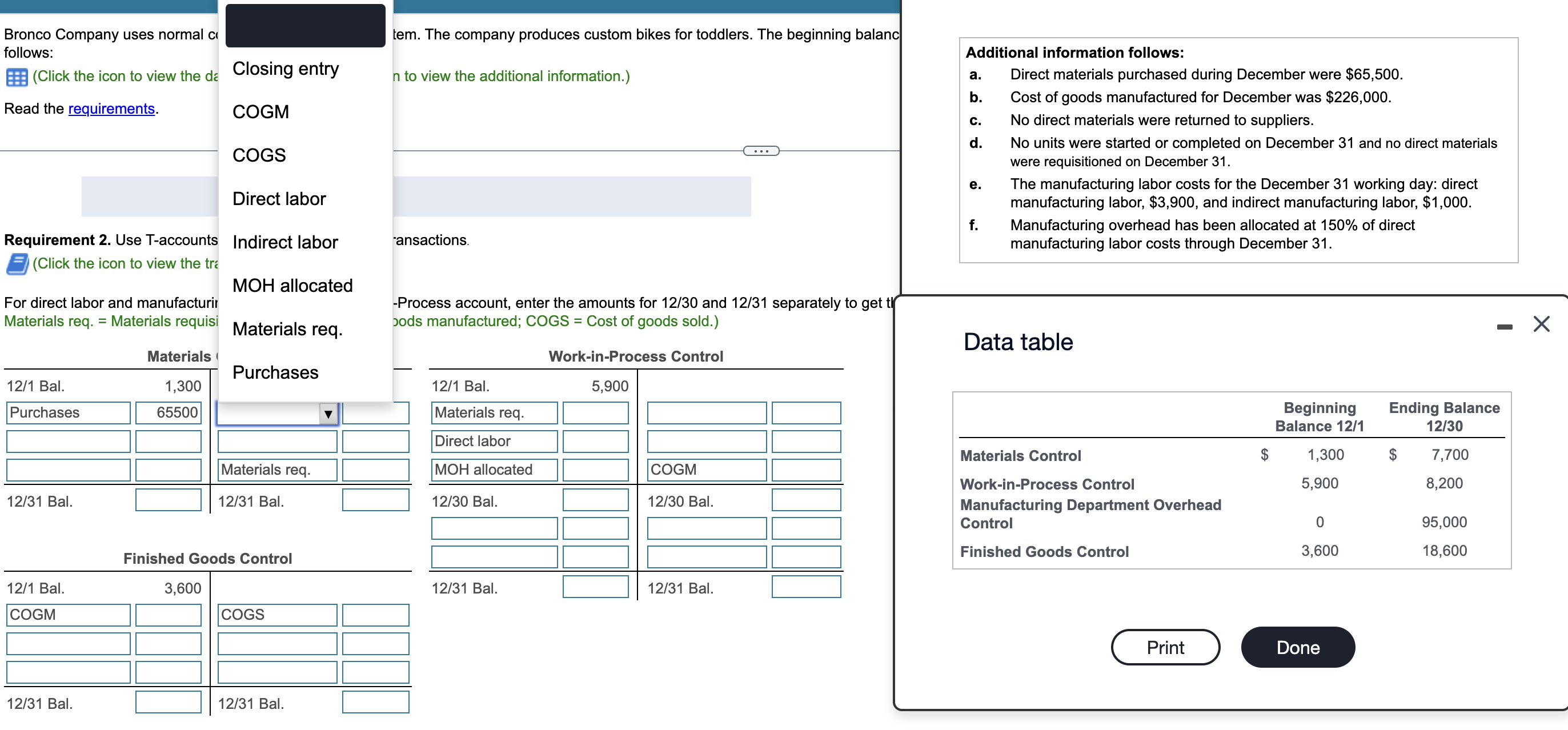The width and height of the screenshot is (1568, 730).
Task: Click Work-in-Process Direct labor amount field
Action: [595, 442]
